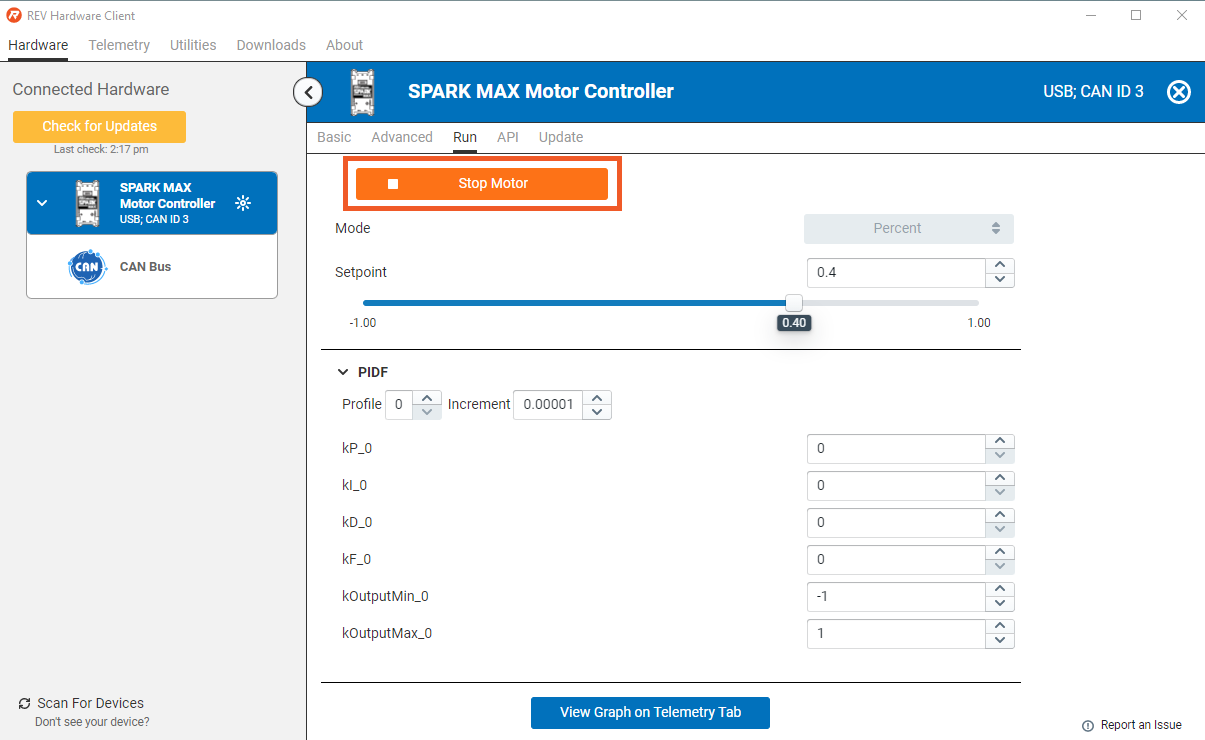The height and width of the screenshot is (740, 1205).
Task: Collapse the sidebar with the chevron circle
Action: click(x=308, y=93)
